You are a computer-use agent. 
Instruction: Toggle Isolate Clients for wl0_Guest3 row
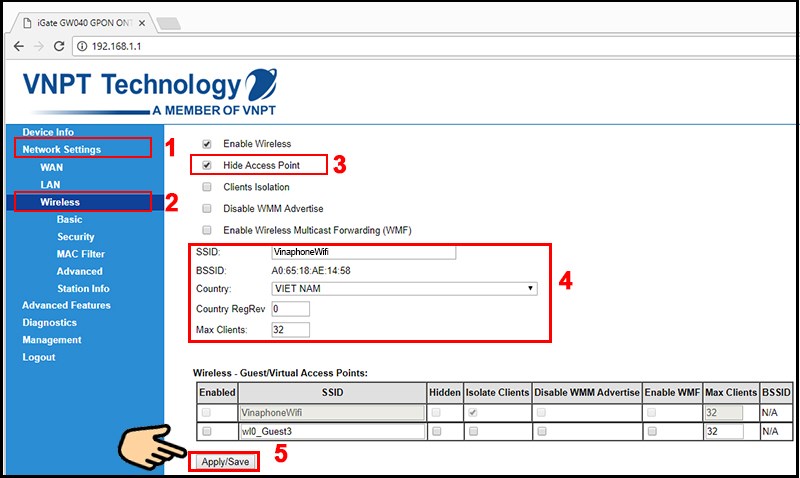click(473, 432)
